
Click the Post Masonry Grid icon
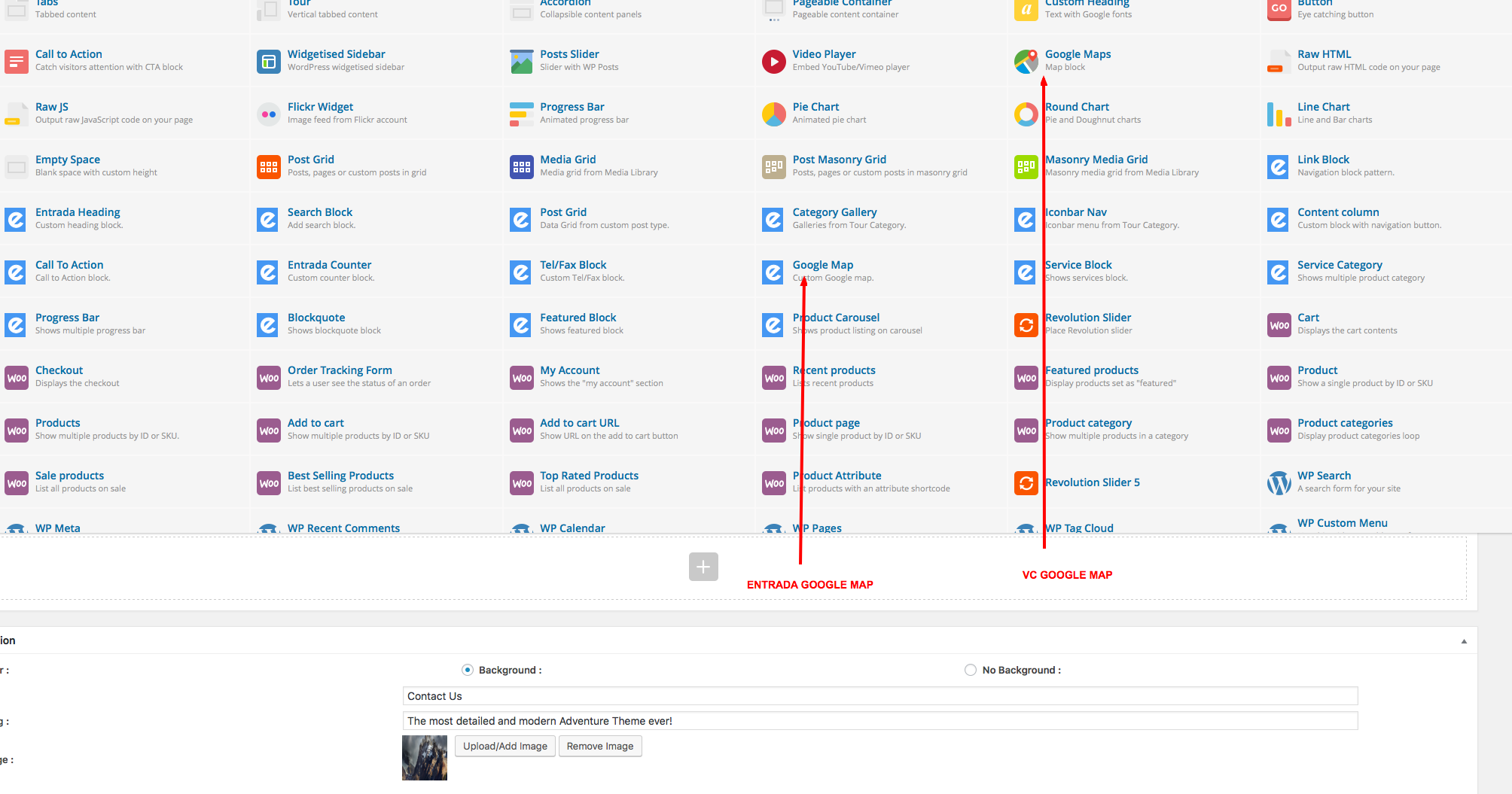774,166
